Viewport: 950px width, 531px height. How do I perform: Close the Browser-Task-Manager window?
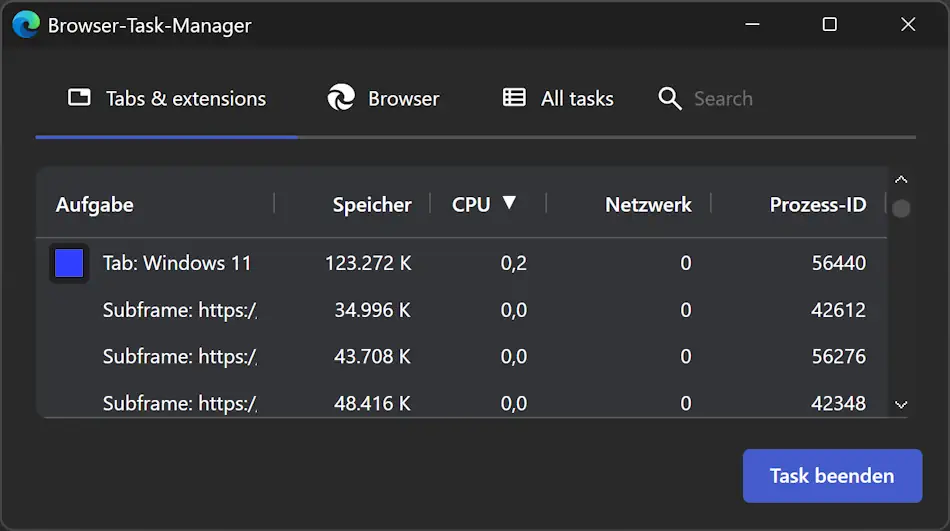point(908,24)
